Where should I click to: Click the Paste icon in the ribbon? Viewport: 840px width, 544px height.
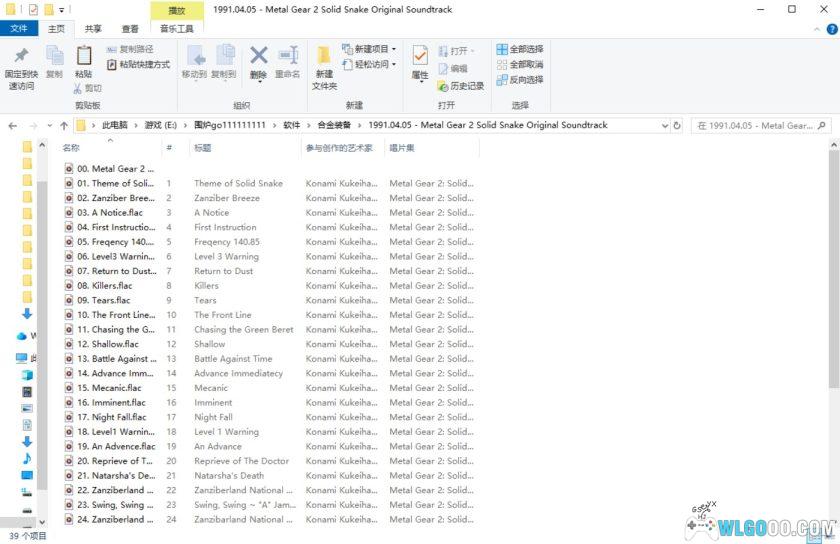84,58
